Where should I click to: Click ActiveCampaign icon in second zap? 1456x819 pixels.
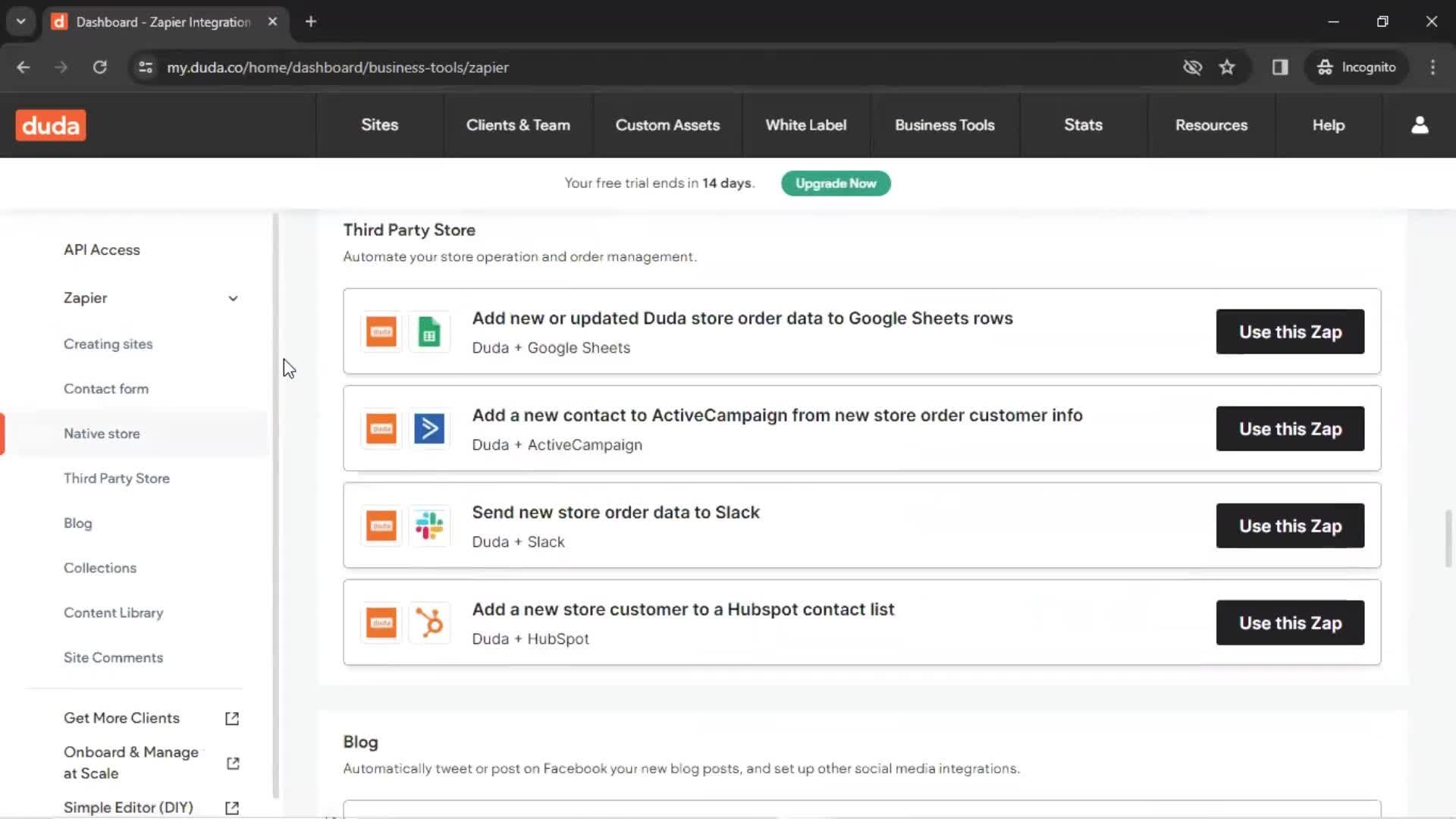pyautogui.click(x=429, y=429)
